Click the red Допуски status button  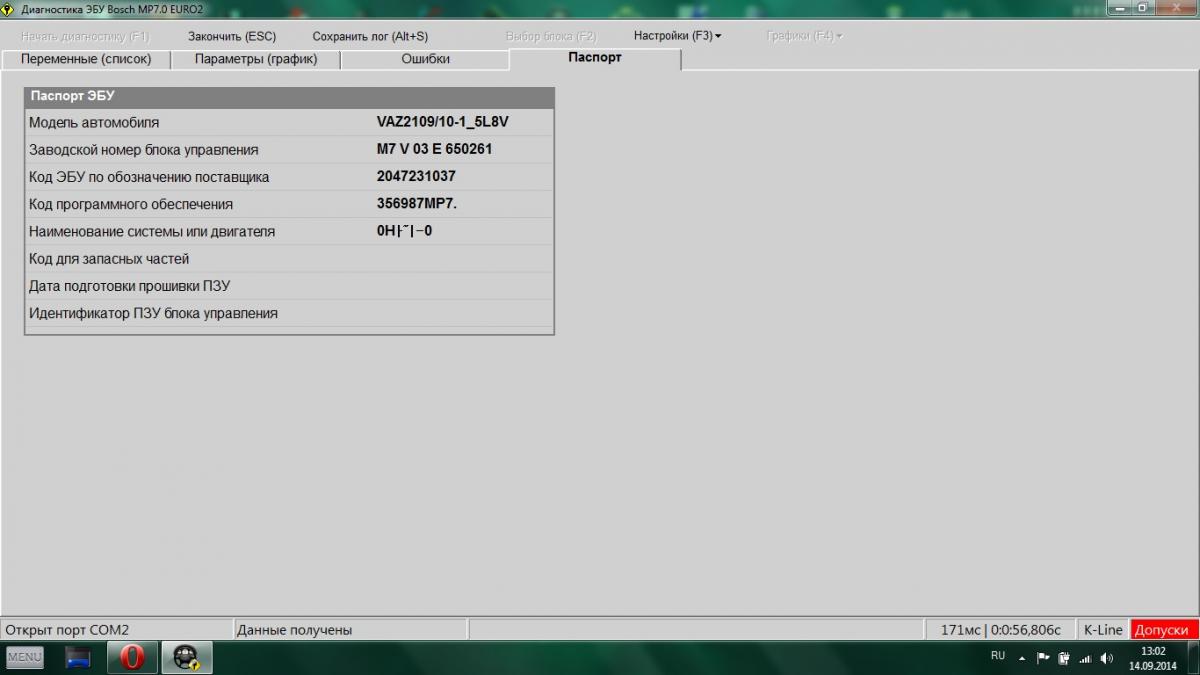[1164, 630]
